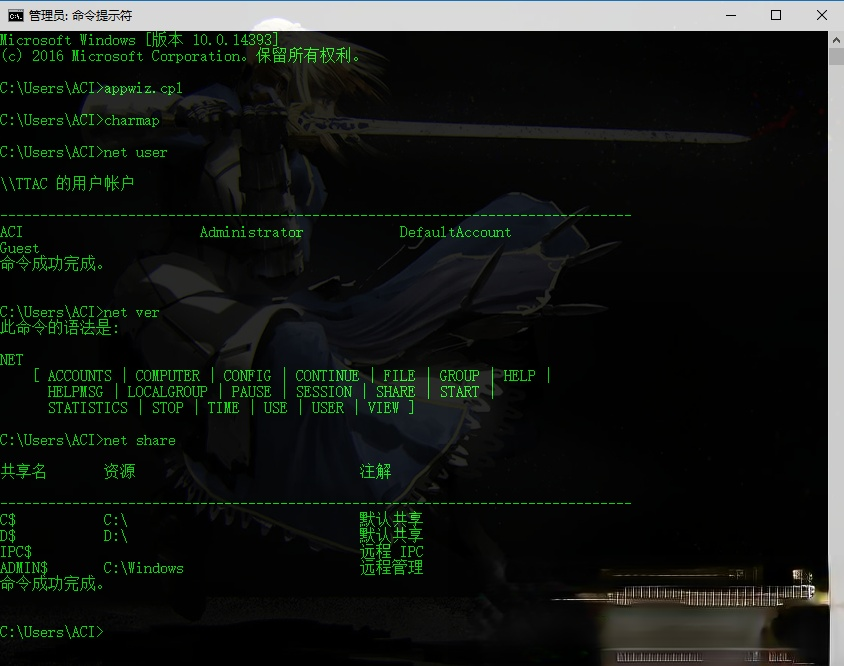Click the '注解' column header
This screenshot has width=844, height=666.
click(375, 472)
